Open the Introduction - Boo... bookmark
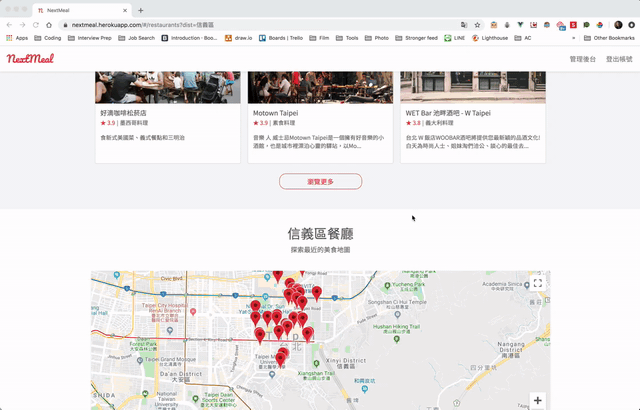This screenshot has height=410, width=640. (x=189, y=38)
